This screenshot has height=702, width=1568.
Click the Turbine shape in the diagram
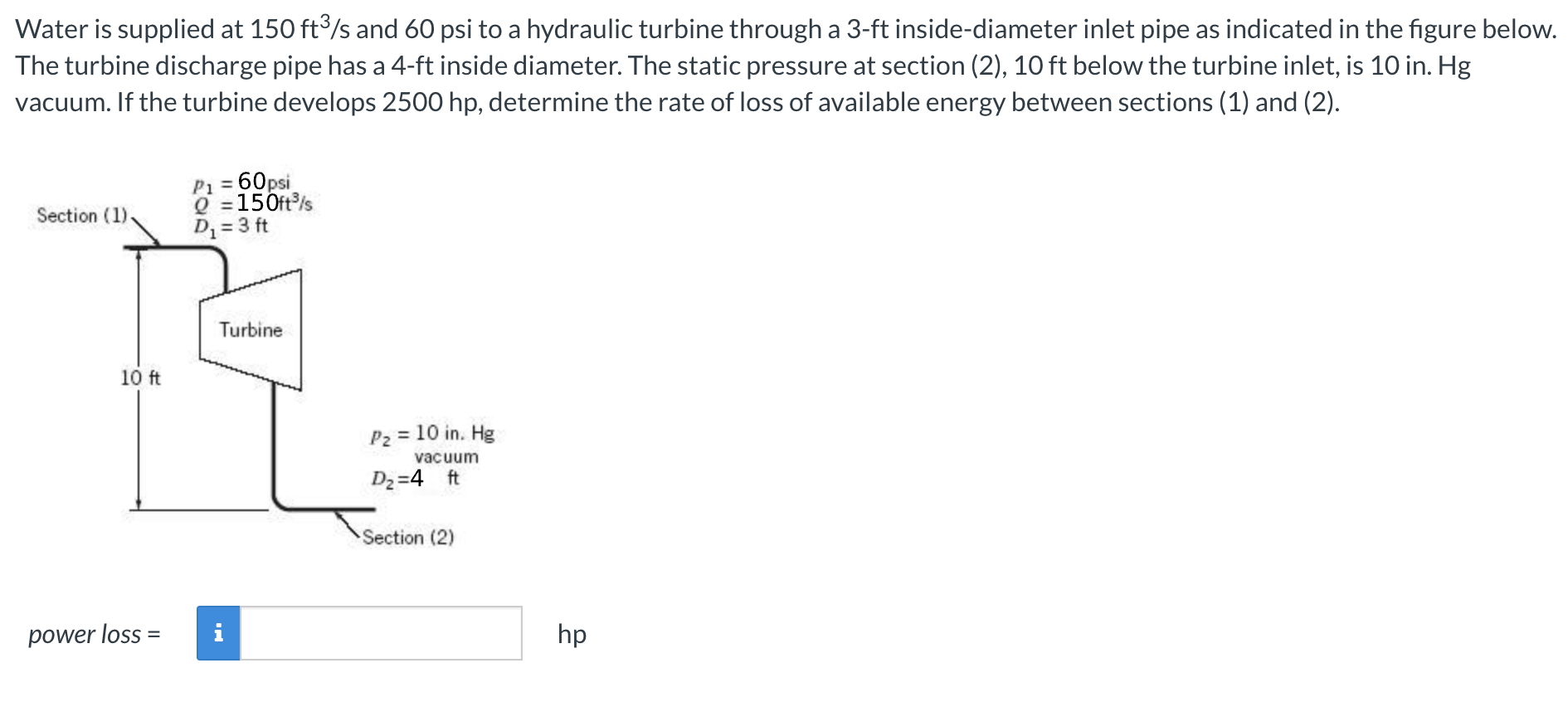(249, 329)
